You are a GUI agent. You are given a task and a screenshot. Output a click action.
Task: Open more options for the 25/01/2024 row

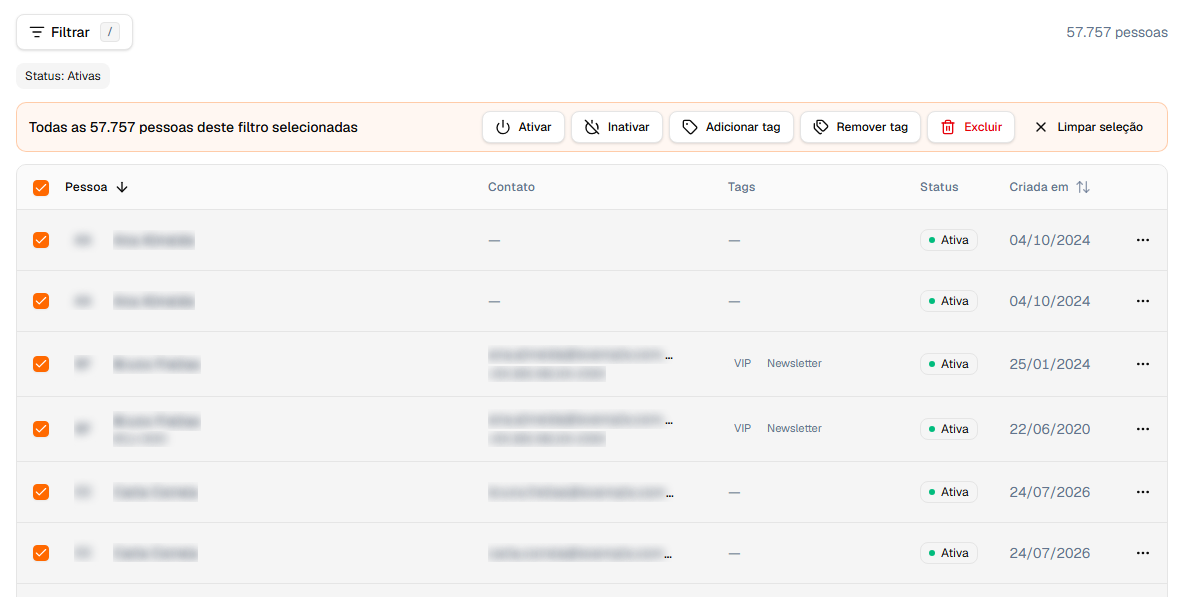pyautogui.click(x=1142, y=364)
